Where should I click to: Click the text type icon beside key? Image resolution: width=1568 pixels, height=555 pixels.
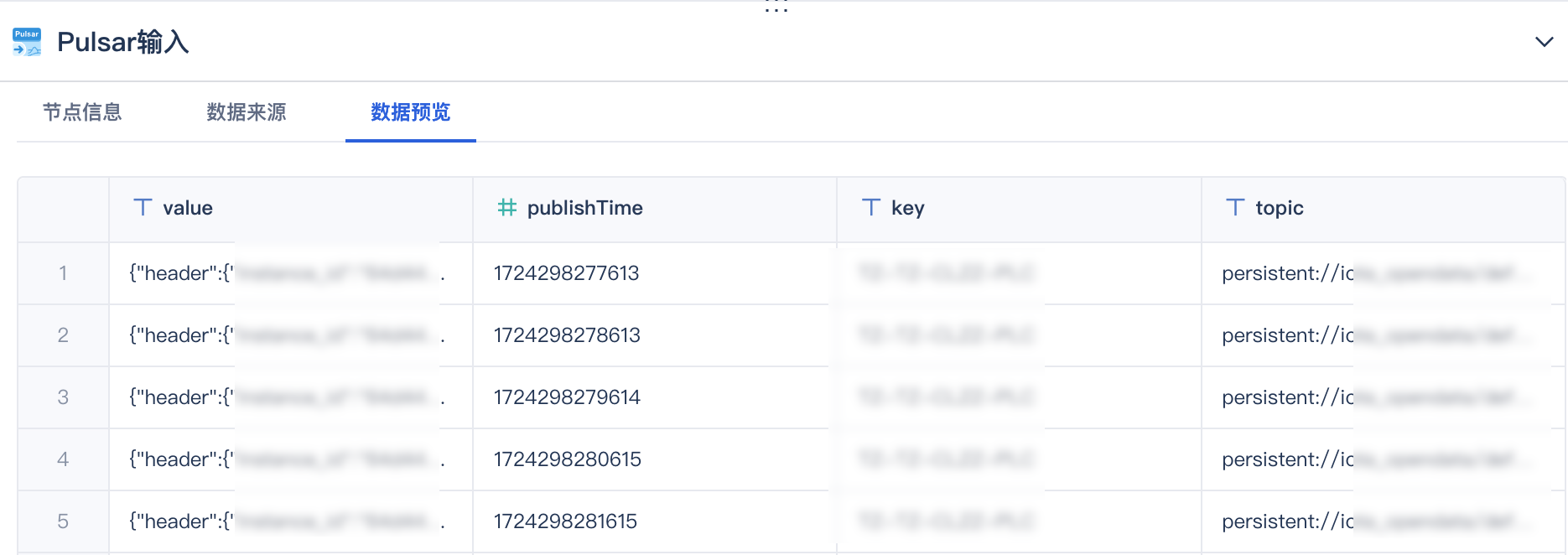pos(871,207)
